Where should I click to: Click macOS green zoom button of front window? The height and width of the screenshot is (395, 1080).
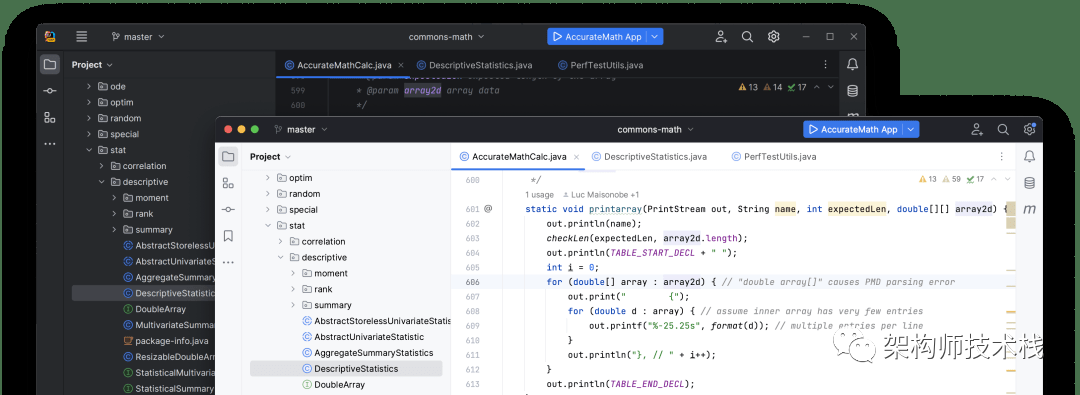pyautogui.click(x=254, y=129)
